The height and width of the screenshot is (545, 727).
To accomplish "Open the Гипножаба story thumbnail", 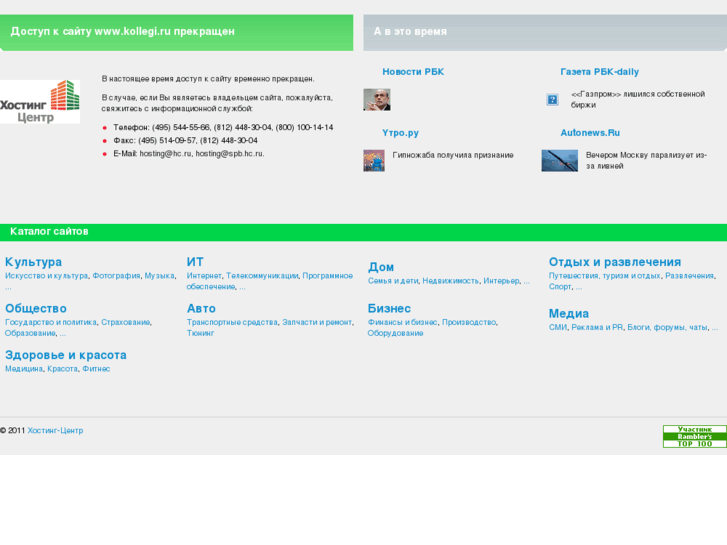I will 374,160.
